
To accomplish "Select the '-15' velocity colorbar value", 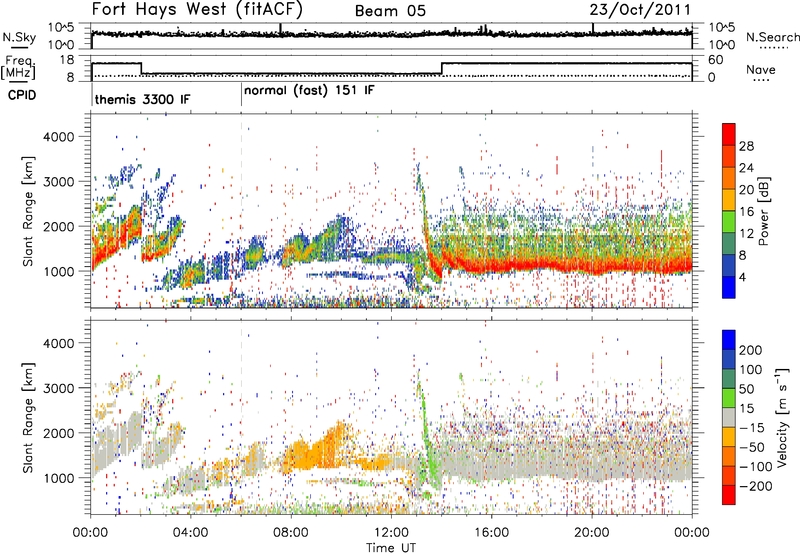I will pos(752,428).
